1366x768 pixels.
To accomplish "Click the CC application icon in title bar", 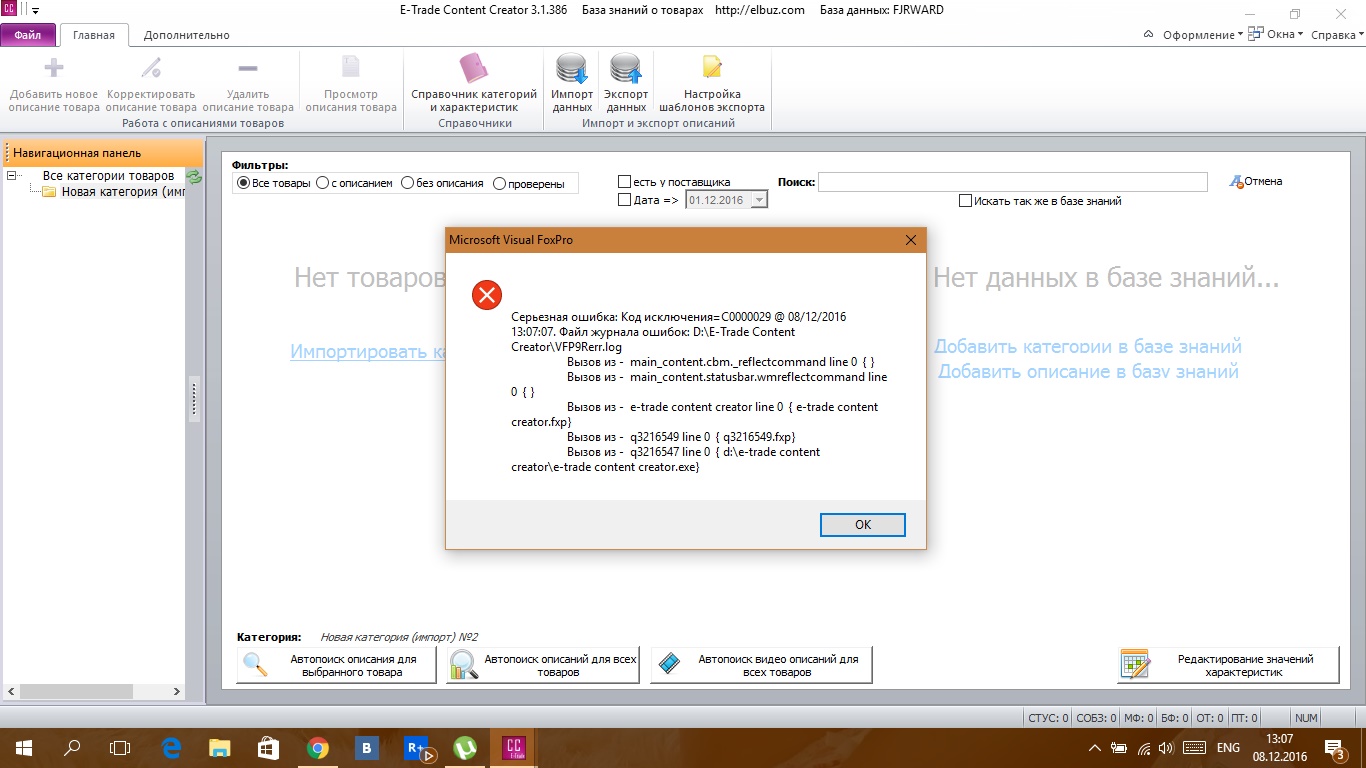I will pos(11,10).
